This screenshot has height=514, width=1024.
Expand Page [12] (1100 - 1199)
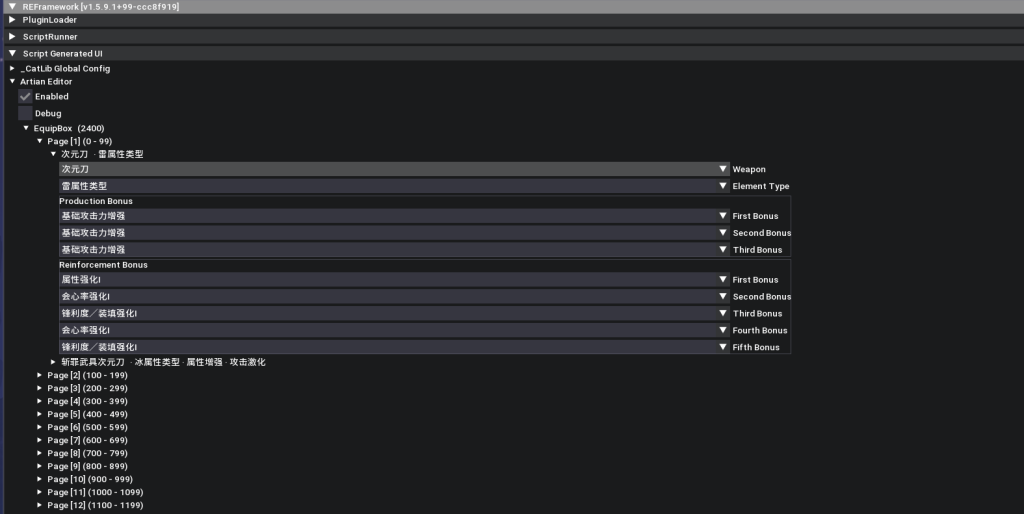click(40, 505)
